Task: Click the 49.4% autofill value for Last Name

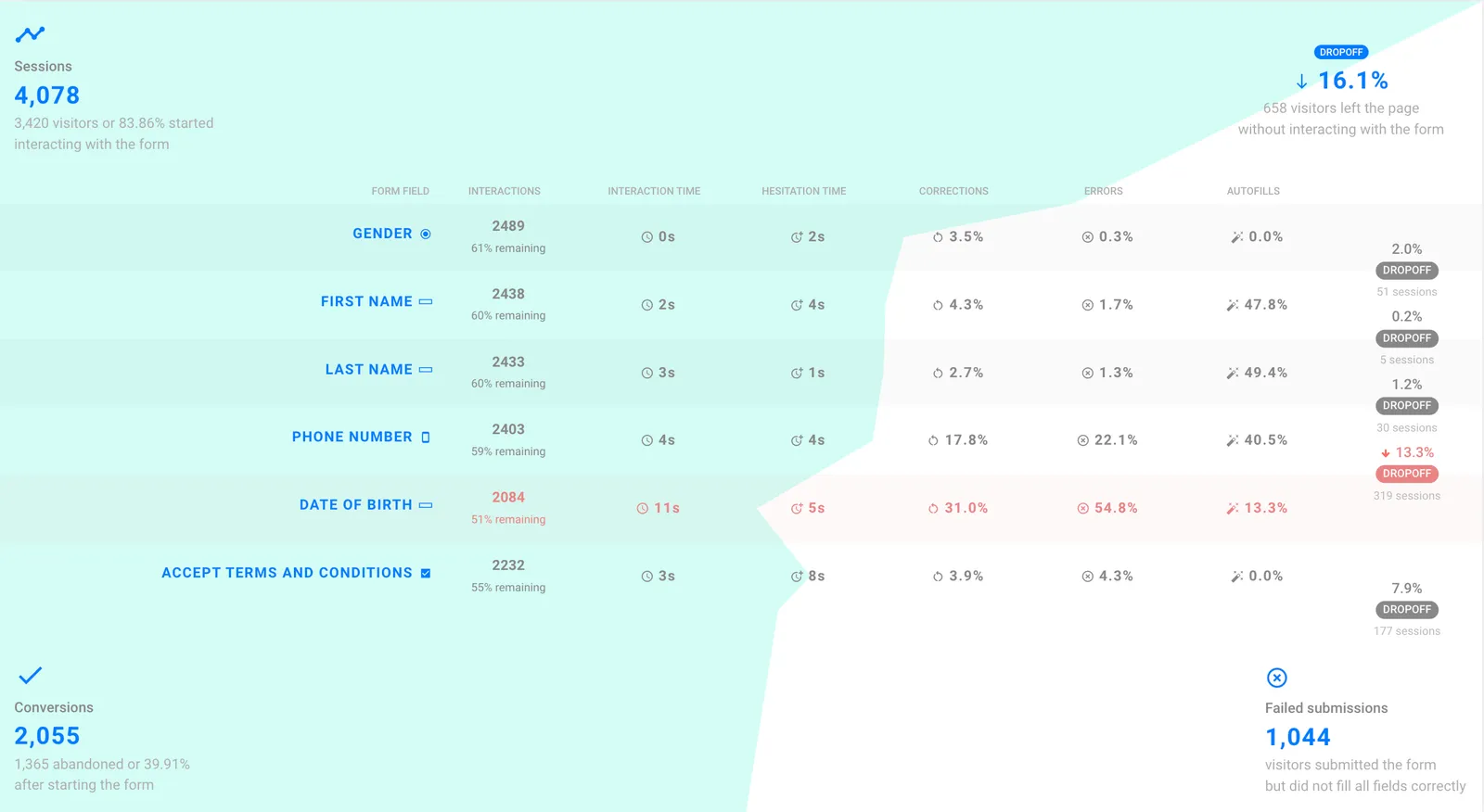Action: pos(1266,373)
